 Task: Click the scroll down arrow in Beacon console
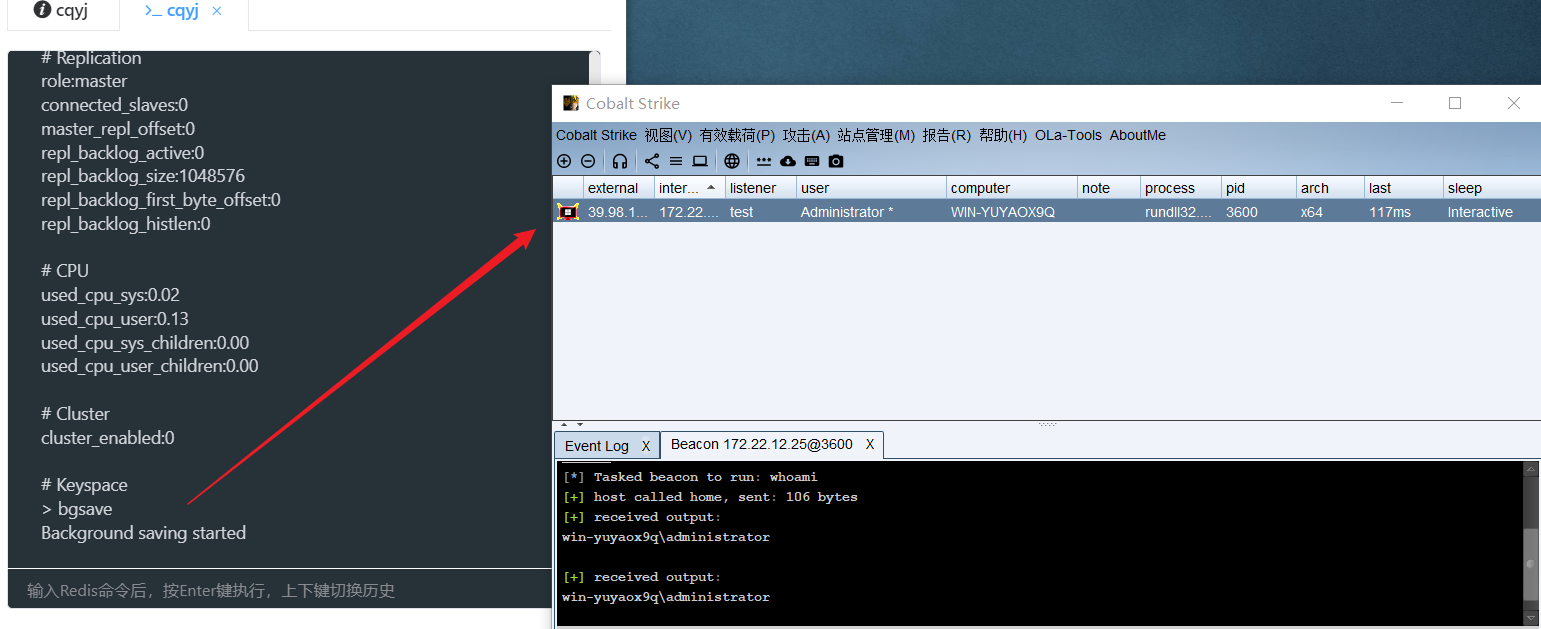tap(1531, 620)
